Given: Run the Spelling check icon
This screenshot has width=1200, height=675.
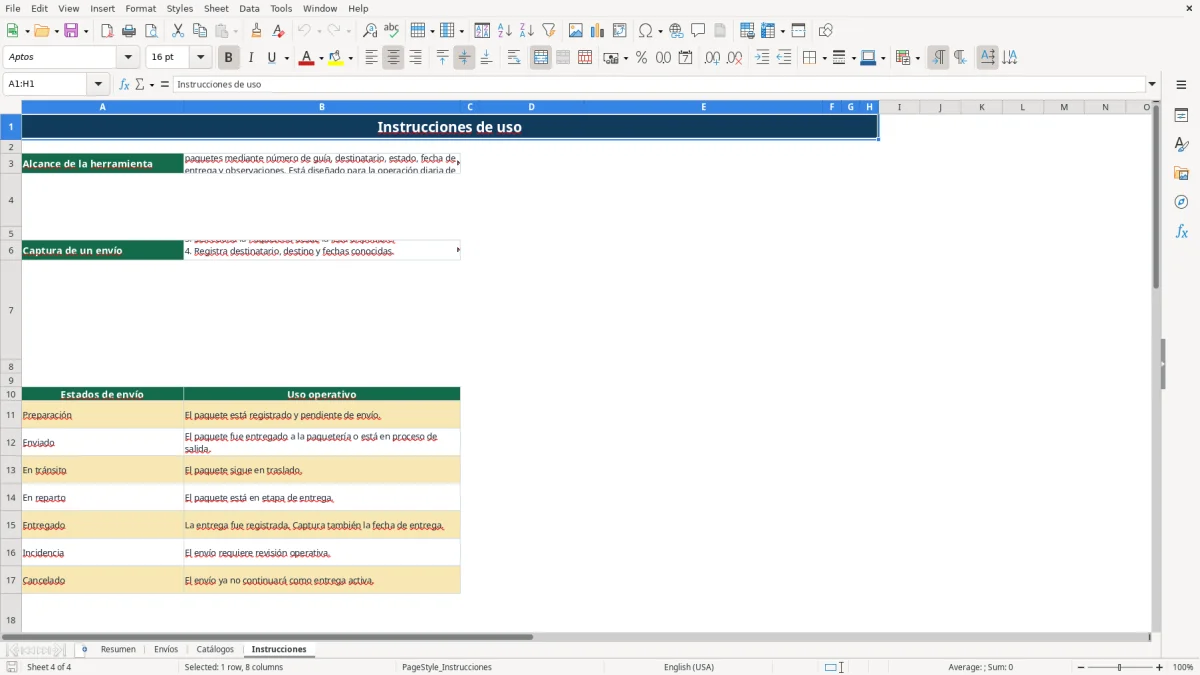Looking at the screenshot, I should pos(392,31).
